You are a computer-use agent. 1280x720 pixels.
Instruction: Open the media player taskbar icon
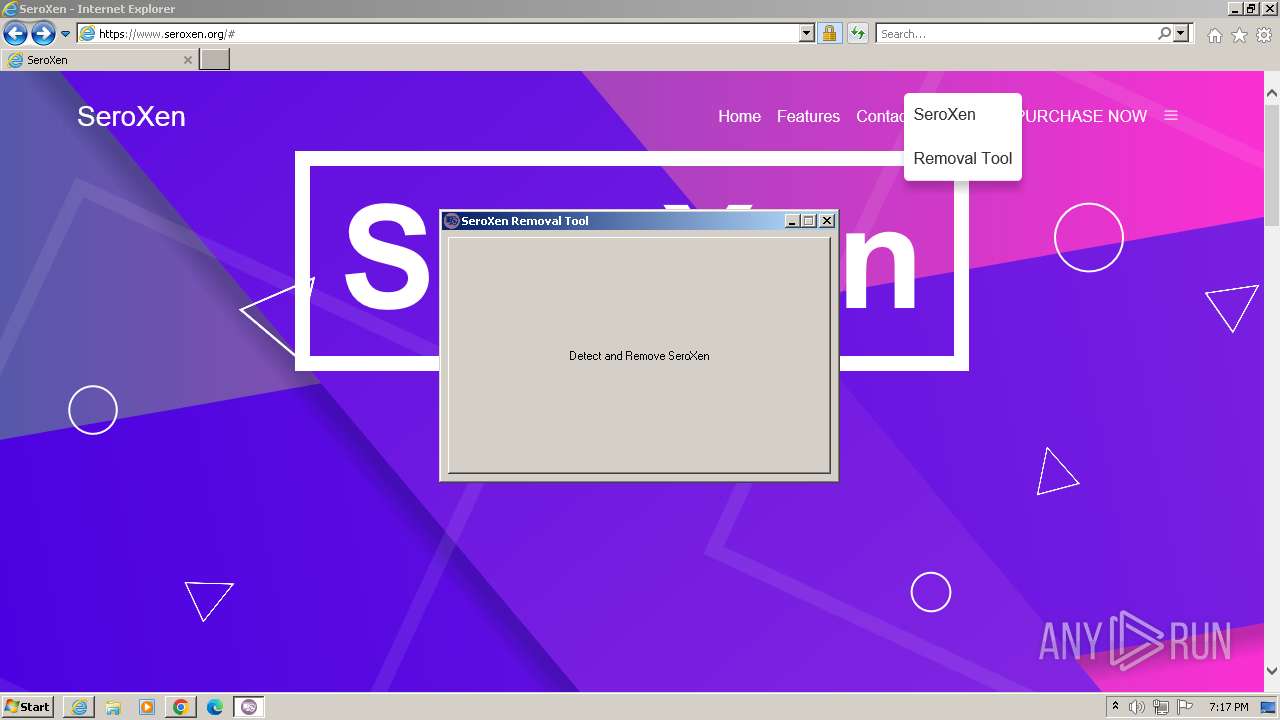[147, 707]
